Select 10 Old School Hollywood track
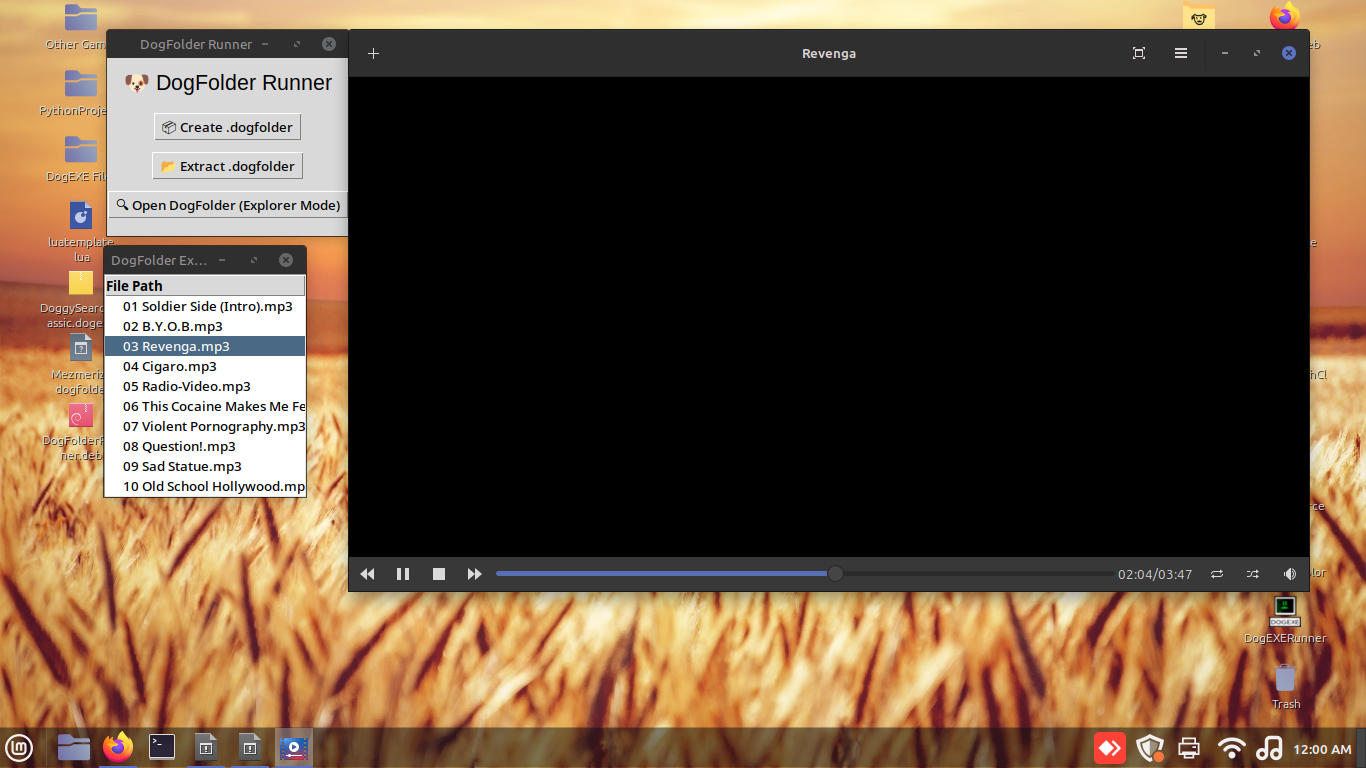The width and height of the screenshot is (1366, 768). coord(205,486)
